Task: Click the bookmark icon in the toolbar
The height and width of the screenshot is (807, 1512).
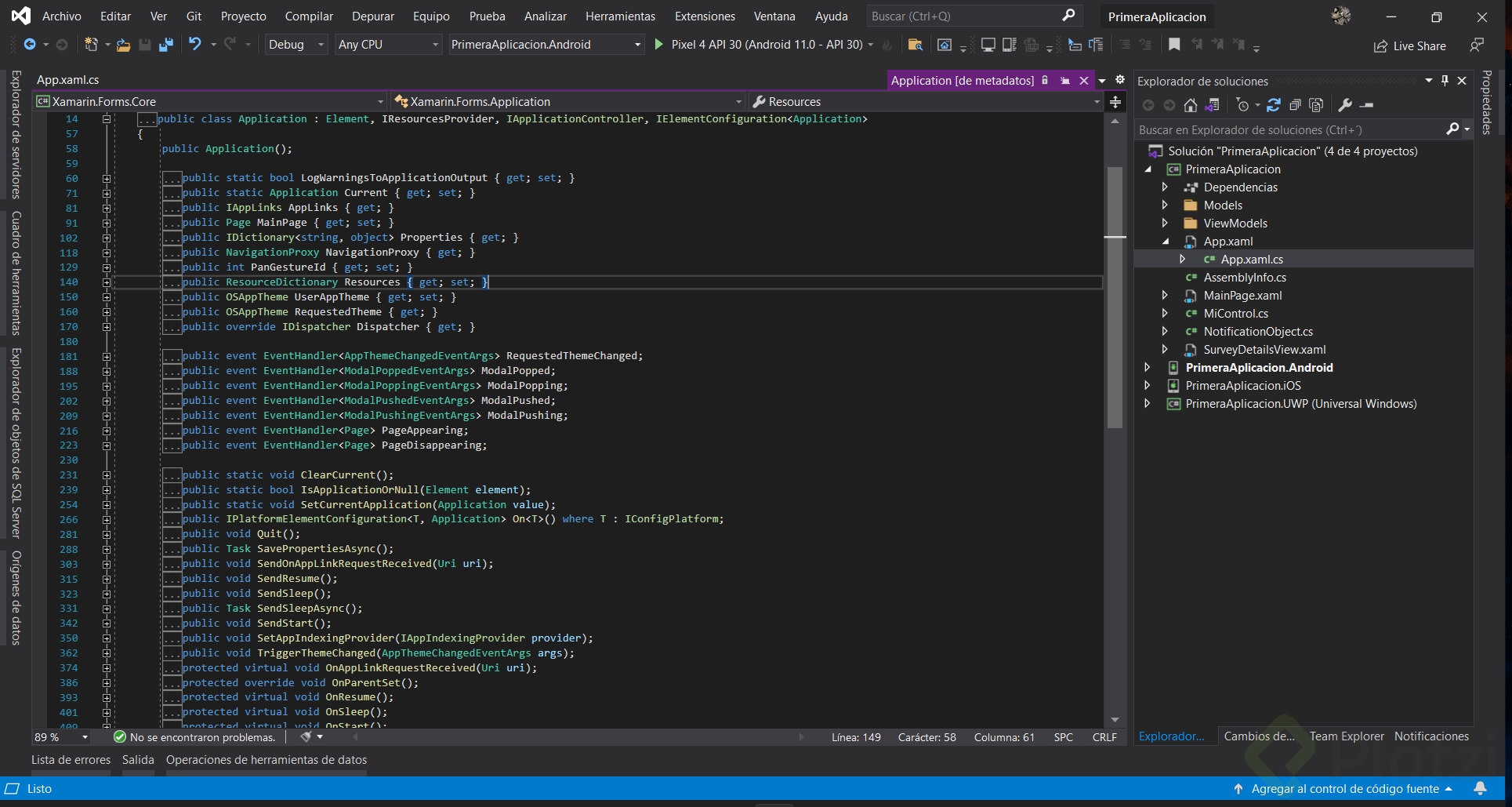Action: [1174, 45]
